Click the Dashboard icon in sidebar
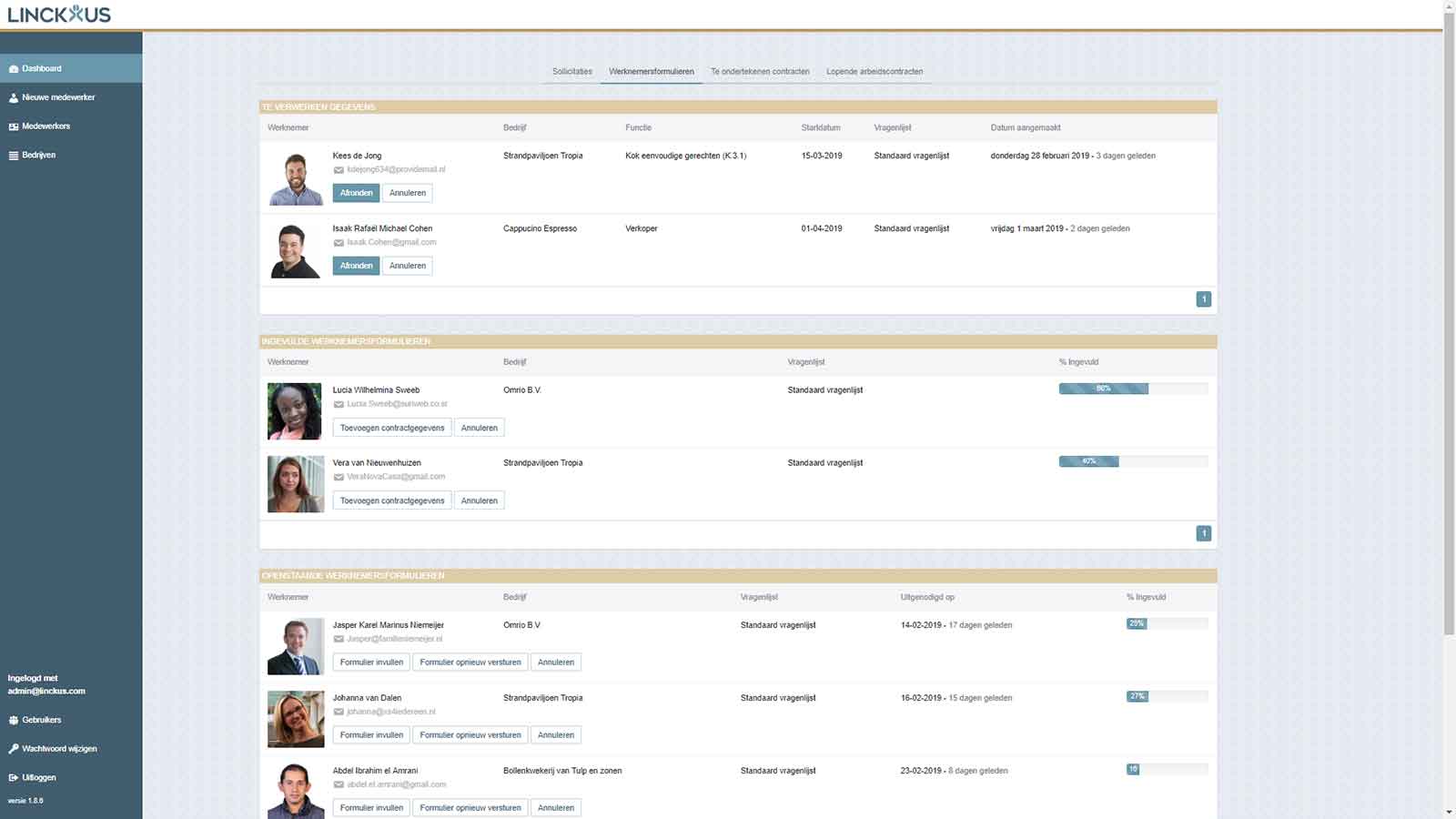 click(x=14, y=69)
